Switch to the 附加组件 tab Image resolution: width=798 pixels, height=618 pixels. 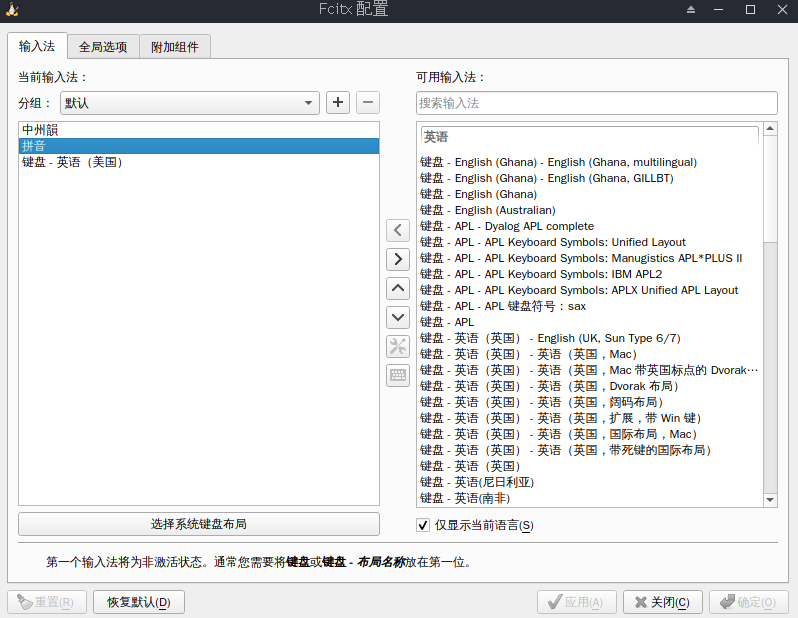(175, 47)
